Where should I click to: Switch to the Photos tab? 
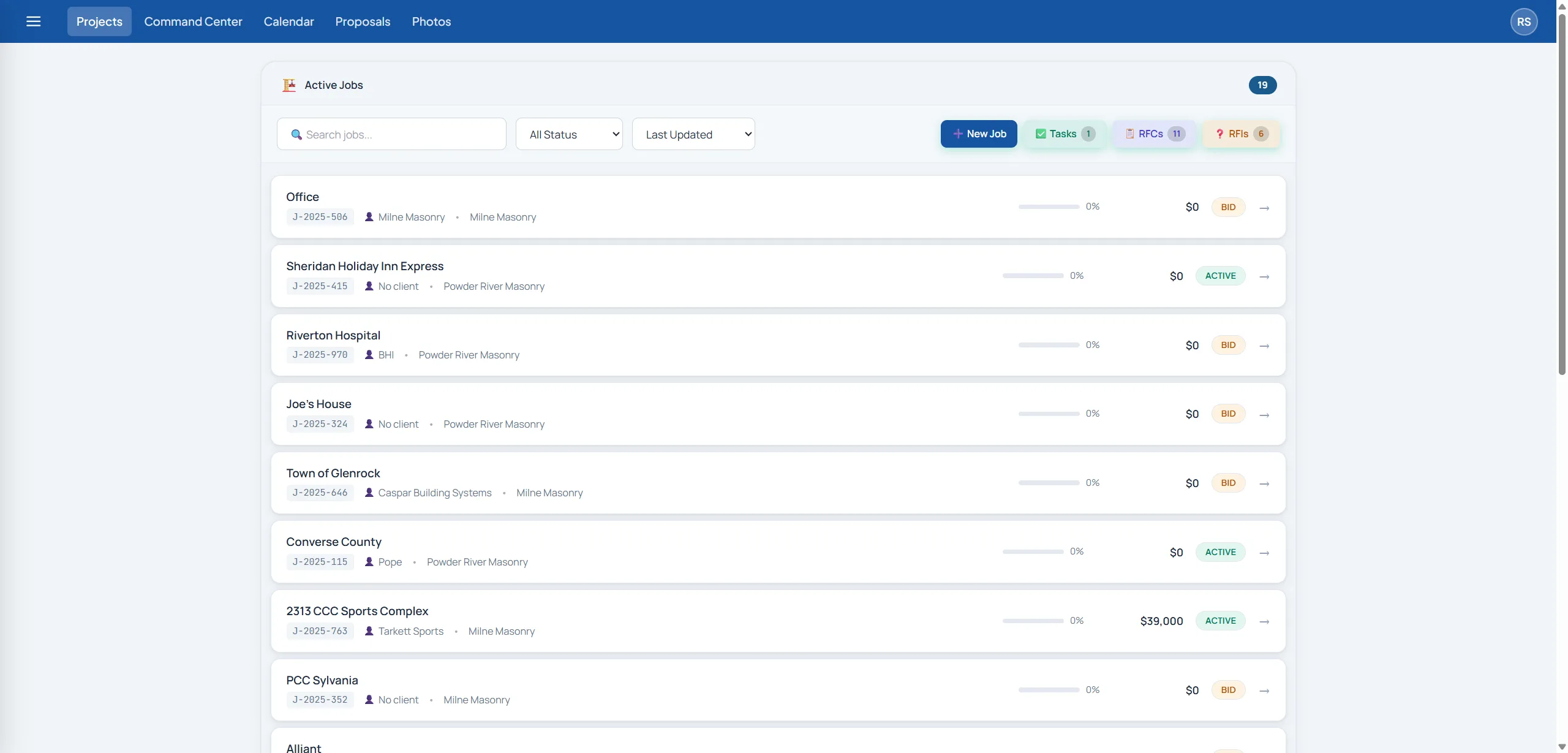click(x=431, y=21)
